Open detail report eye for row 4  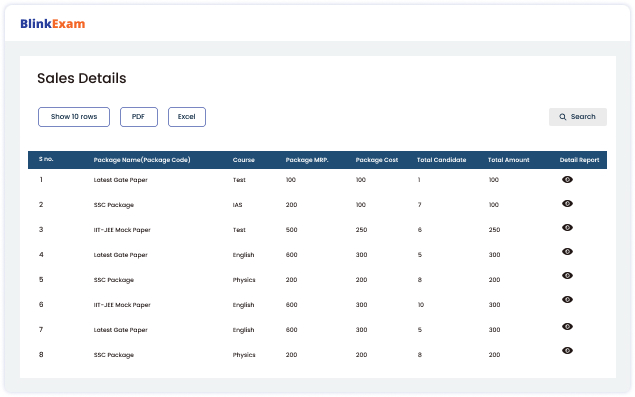point(567,252)
